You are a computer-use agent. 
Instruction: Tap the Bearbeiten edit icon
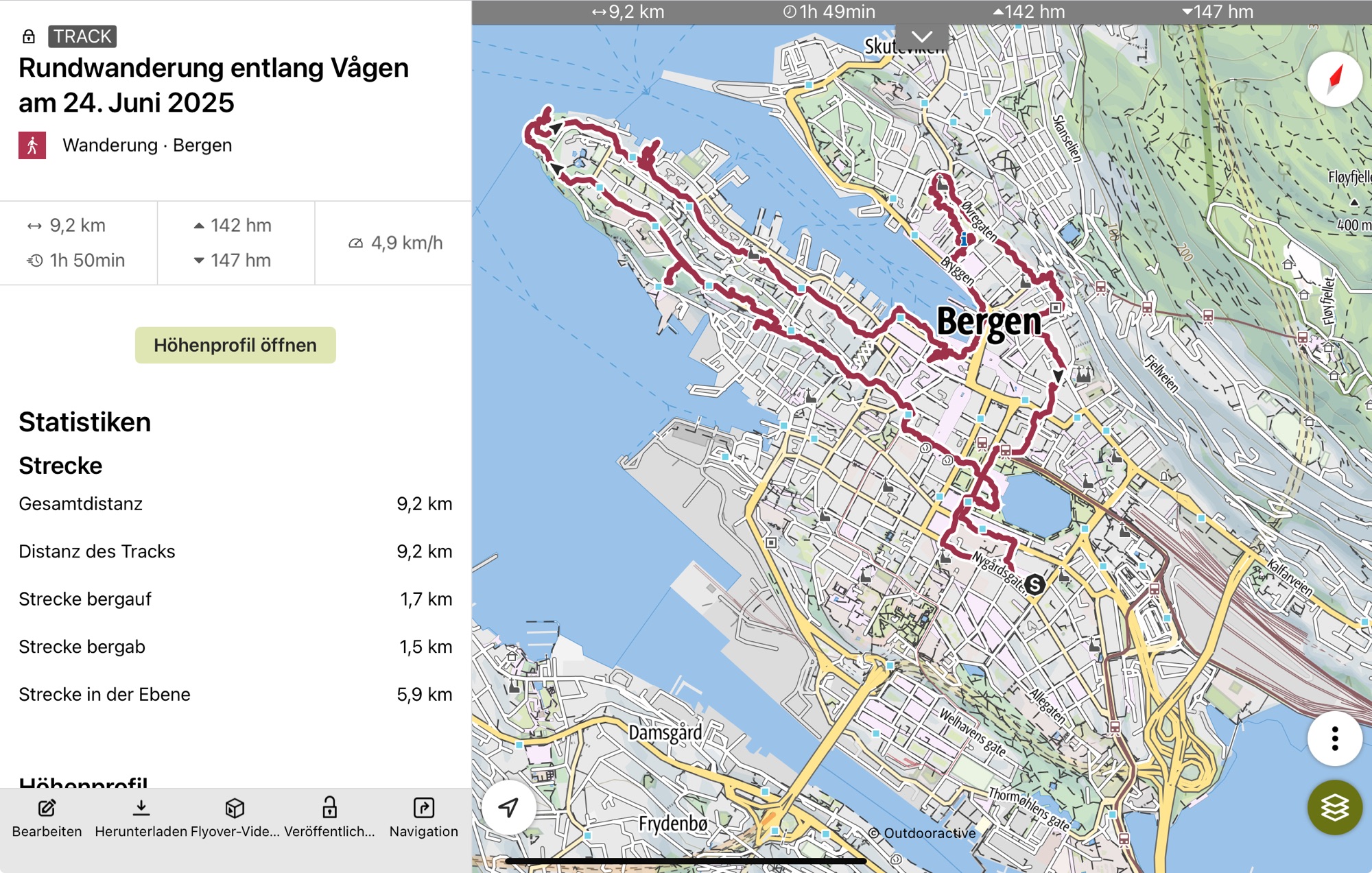pos(47,809)
